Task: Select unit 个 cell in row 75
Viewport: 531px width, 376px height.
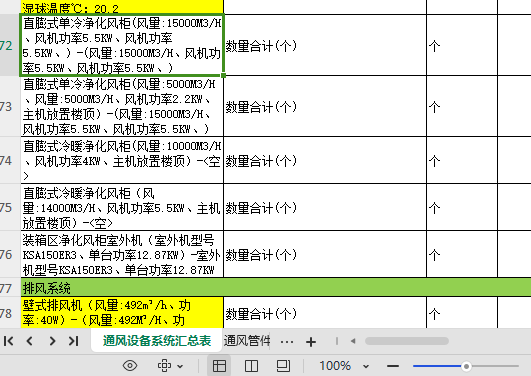Action: (462, 207)
